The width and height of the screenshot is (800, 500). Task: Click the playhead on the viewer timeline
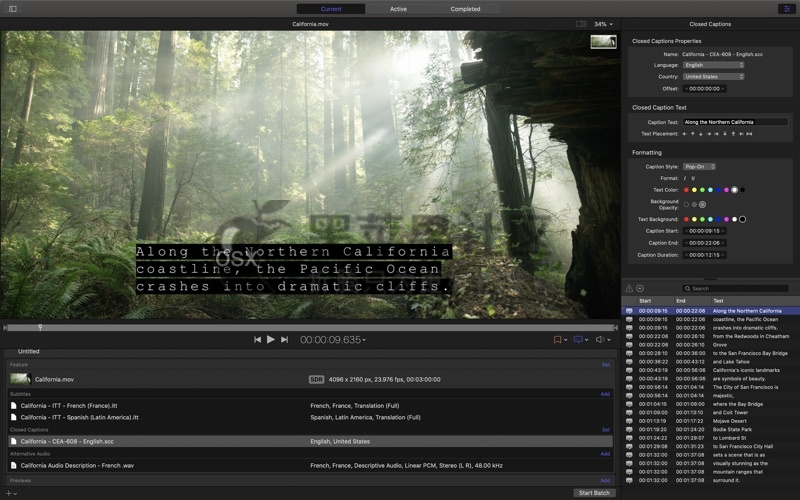click(40, 328)
